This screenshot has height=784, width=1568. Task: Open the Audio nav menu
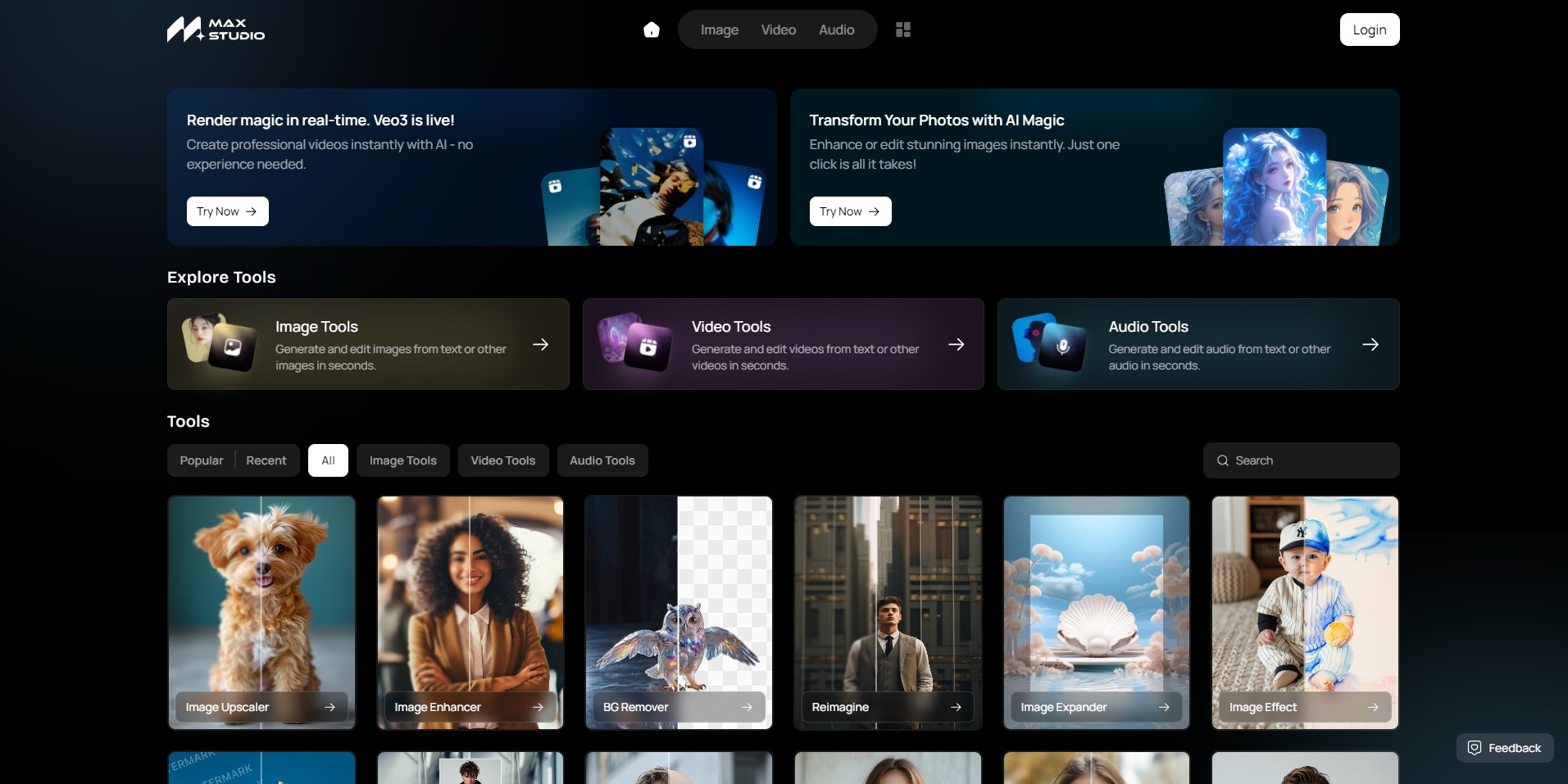pos(837,29)
